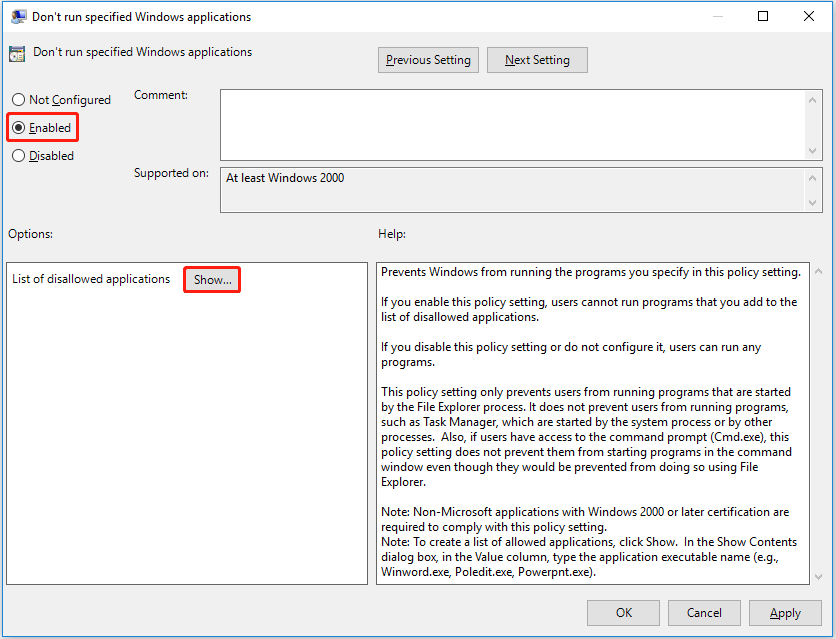Cancel the policy dialog
This screenshot has height=639, width=836.
704,612
